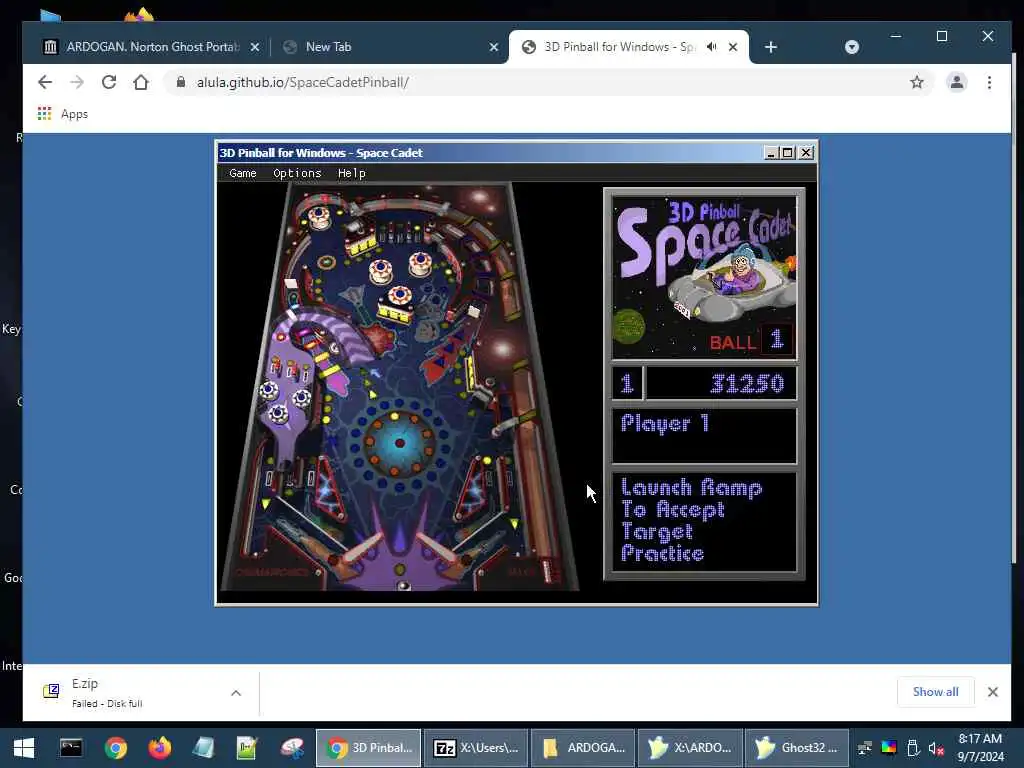Go back to previous page
1024x768 pixels.
44,82
